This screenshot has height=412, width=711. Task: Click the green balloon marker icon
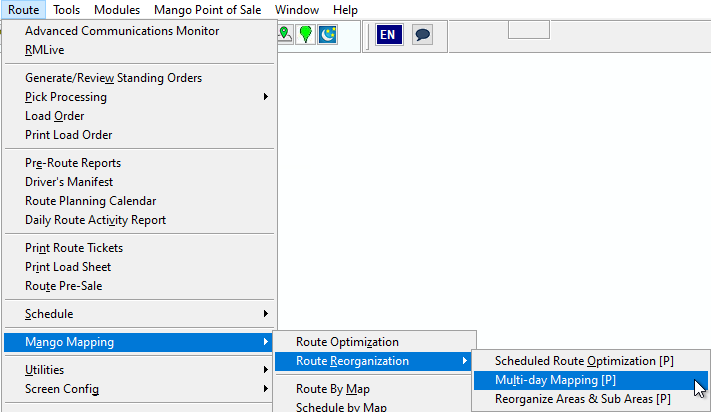coord(306,34)
